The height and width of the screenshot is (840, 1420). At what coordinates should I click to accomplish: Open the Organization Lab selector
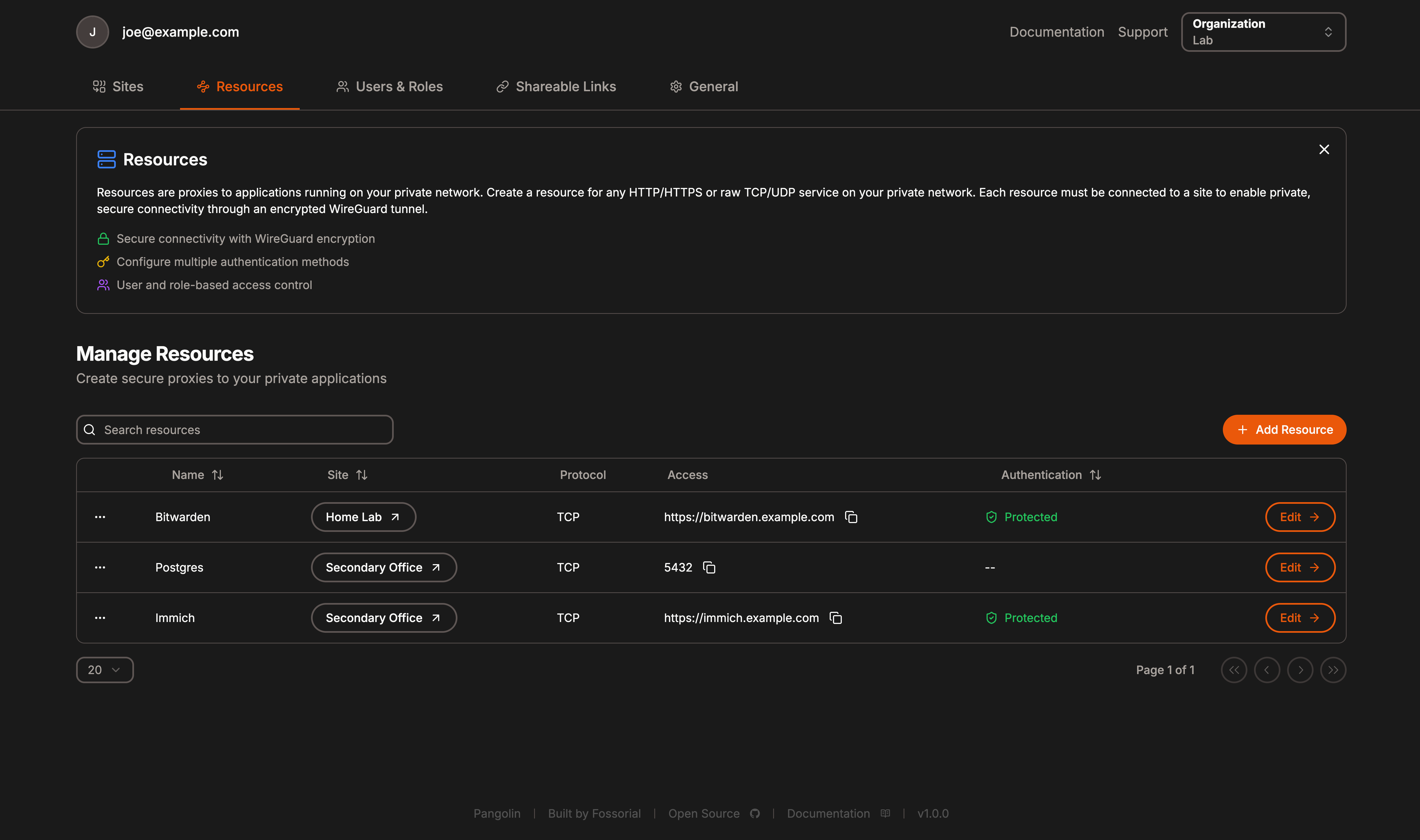pos(1263,32)
